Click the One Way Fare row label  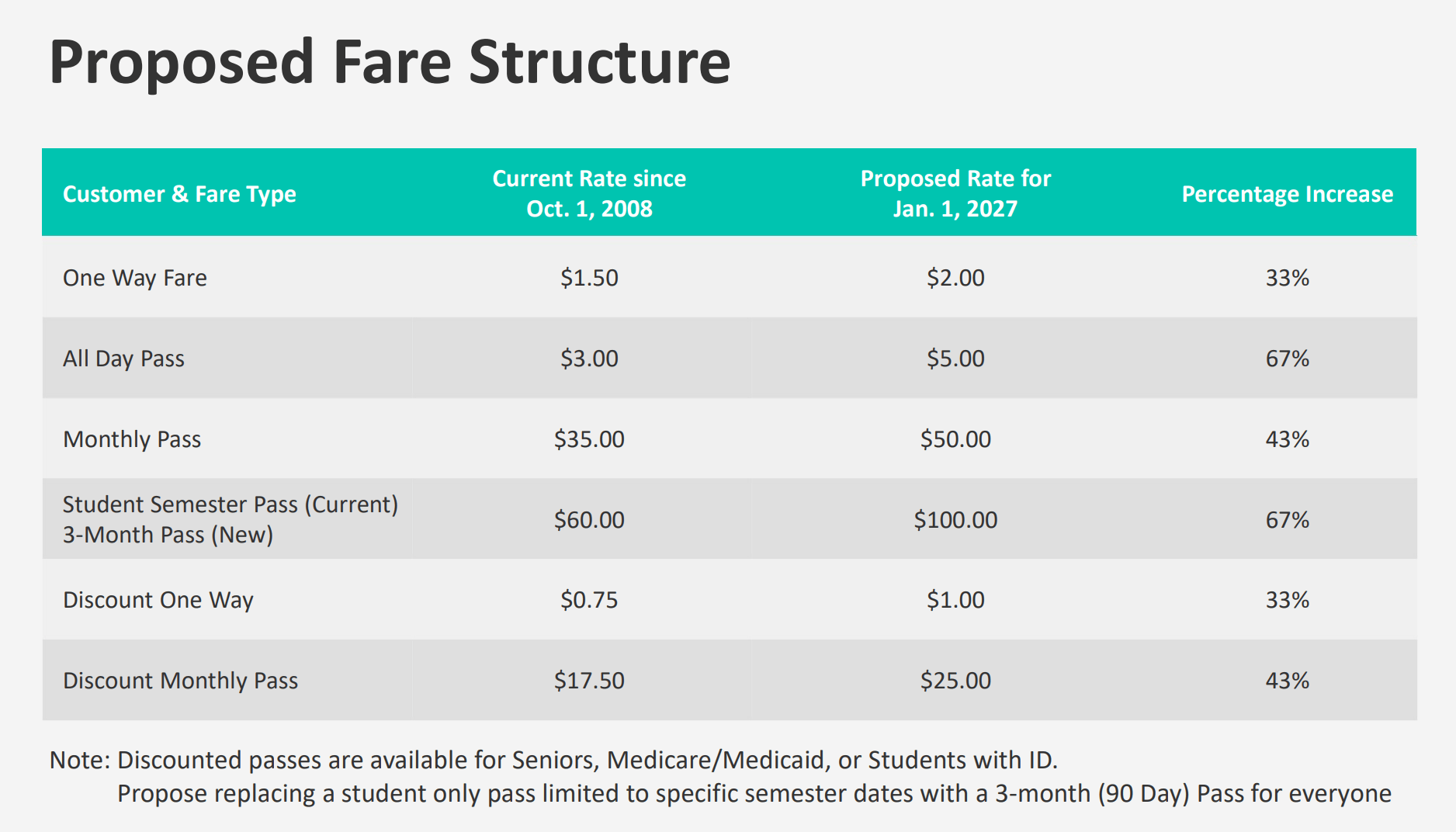135,278
